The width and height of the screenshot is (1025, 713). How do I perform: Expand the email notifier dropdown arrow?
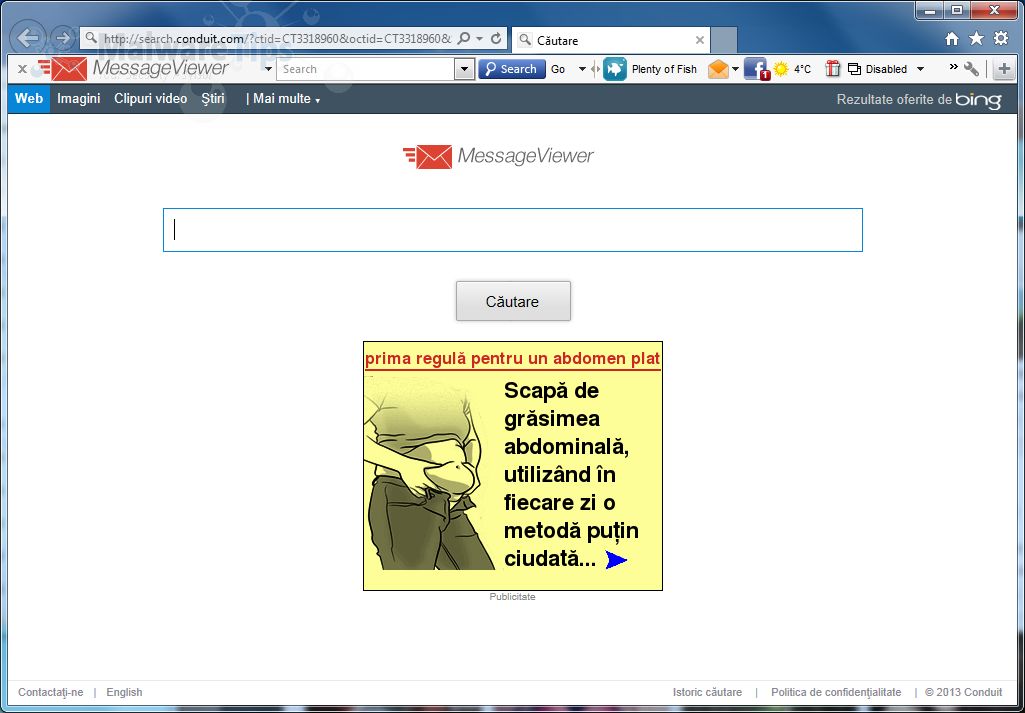click(x=735, y=69)
